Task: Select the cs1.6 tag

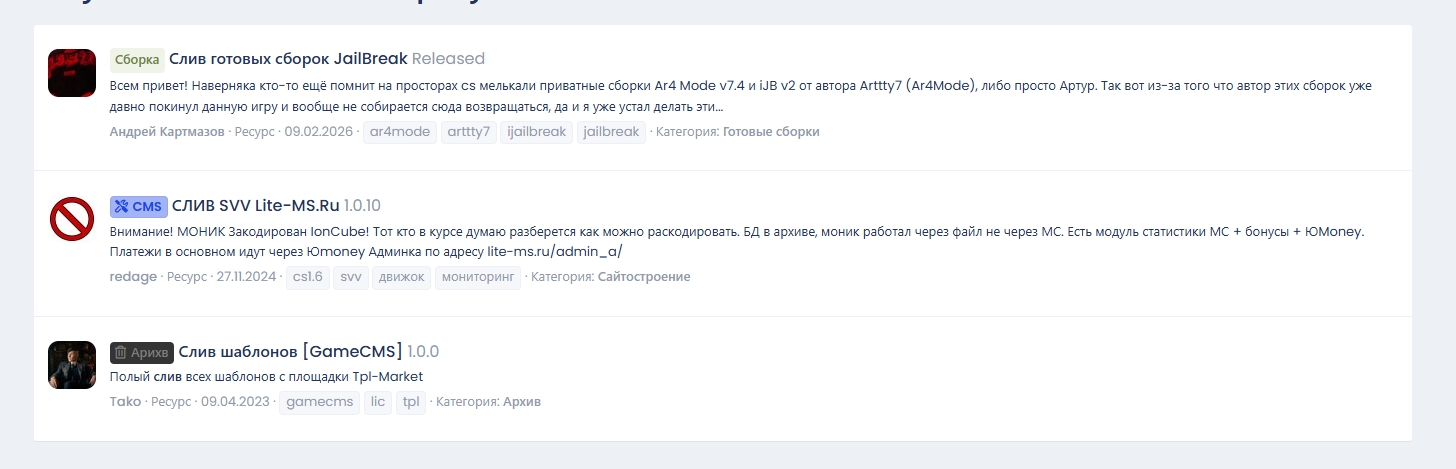Action: click(306, 277)
